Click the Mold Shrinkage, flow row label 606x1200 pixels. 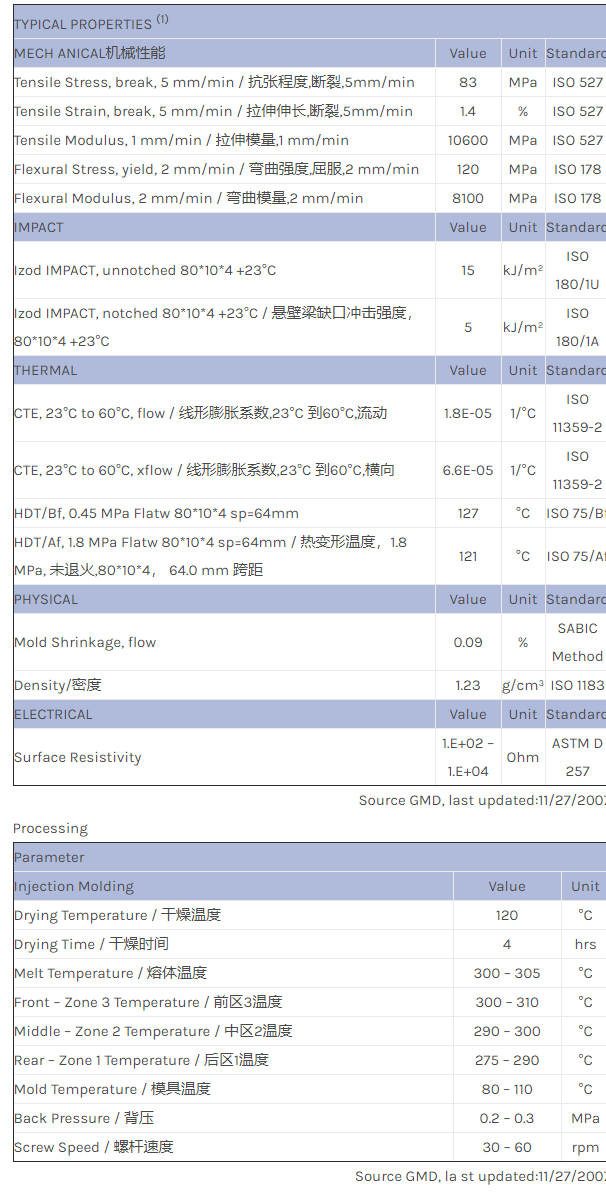click(85, 642)
